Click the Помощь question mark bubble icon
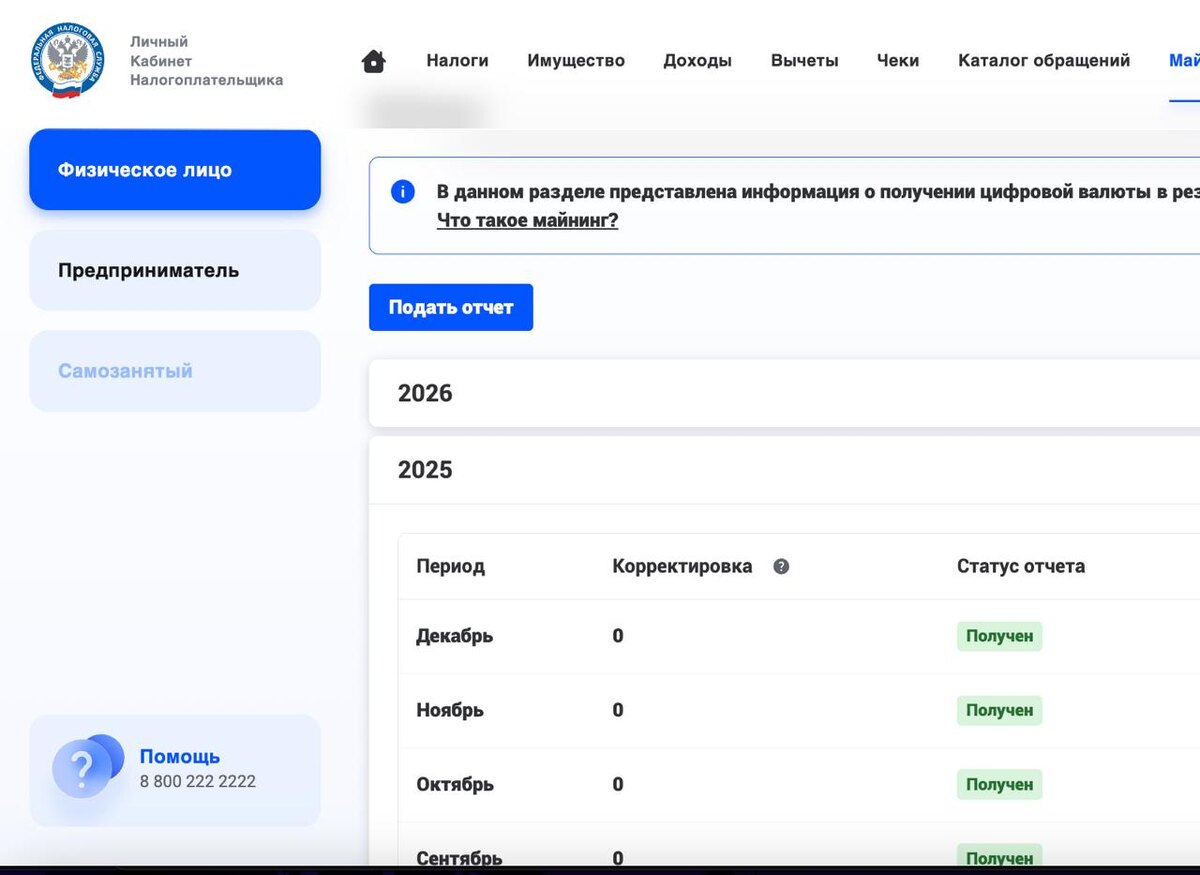 point(86,767)
